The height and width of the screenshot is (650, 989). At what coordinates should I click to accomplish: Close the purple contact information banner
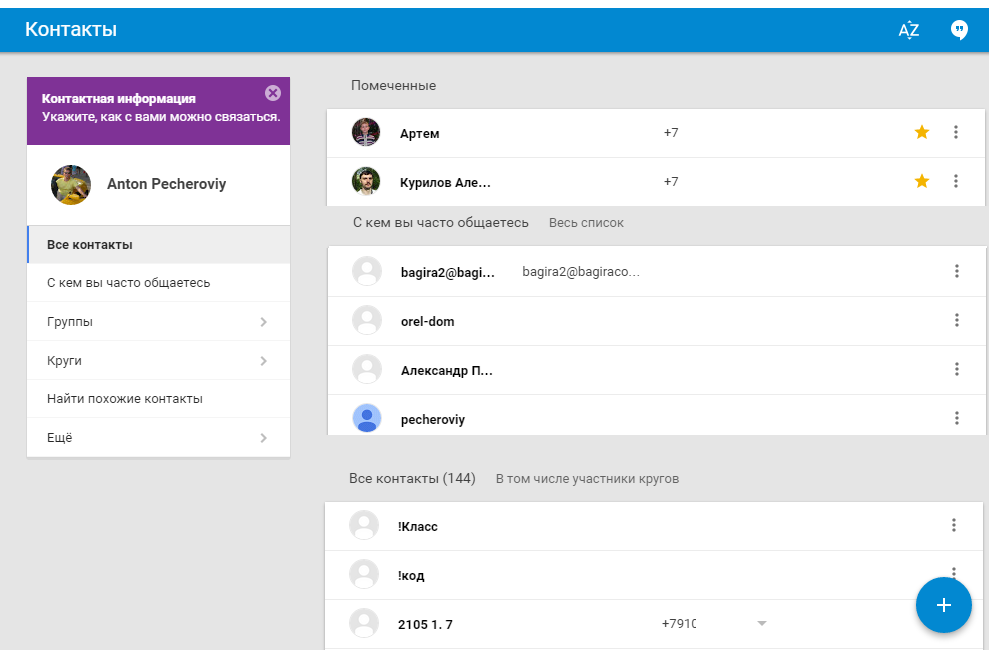click(x=273, y=93)
